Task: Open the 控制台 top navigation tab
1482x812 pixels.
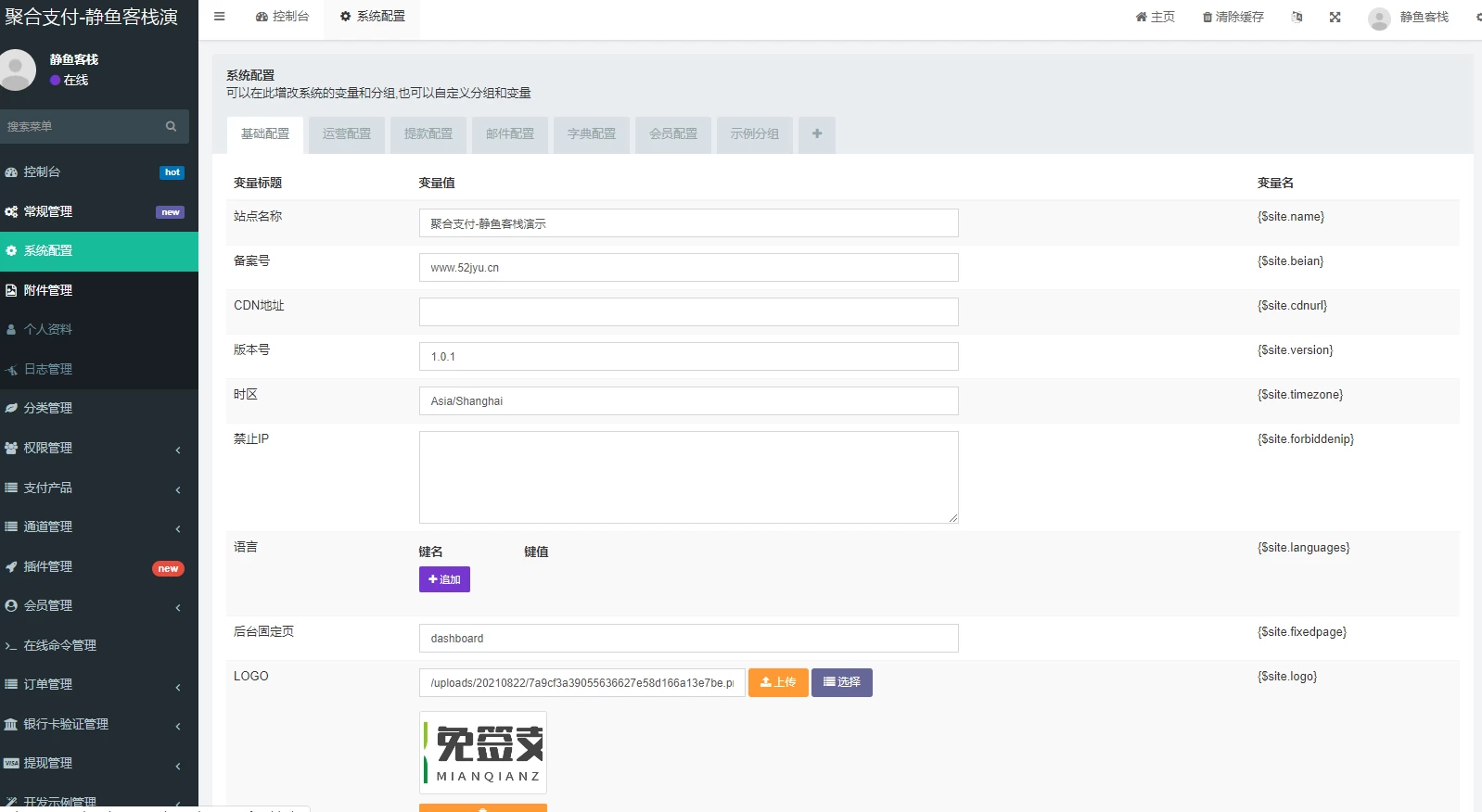Action: pyautogui.click(x=282, y=17)
